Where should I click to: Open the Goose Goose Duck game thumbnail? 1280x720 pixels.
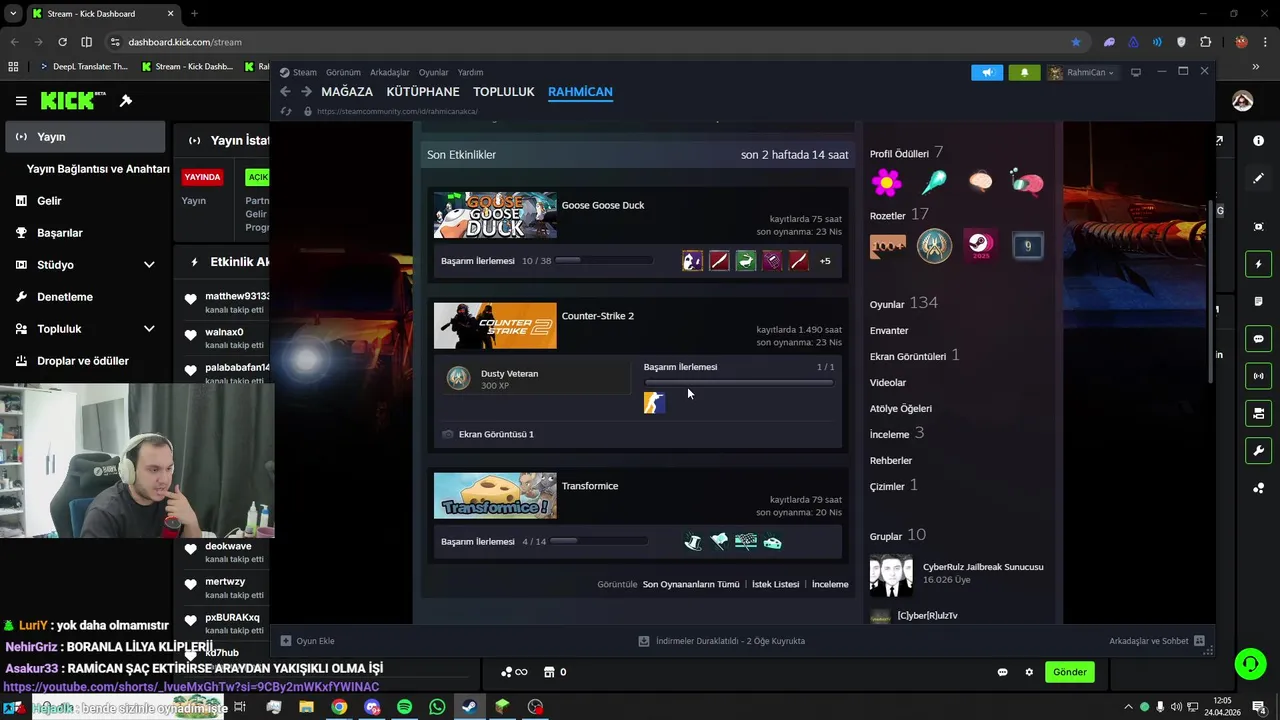tap(495, 215)
